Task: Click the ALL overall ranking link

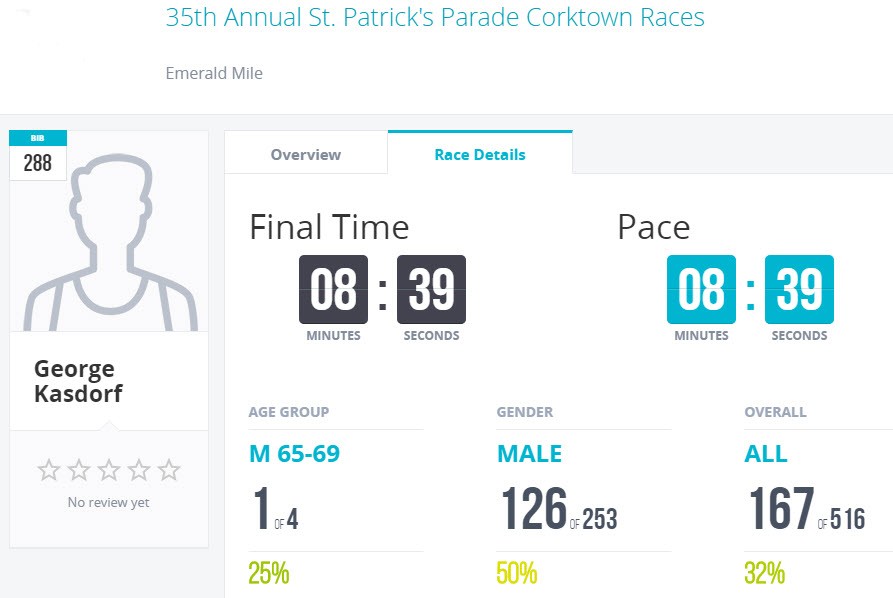Action: (765, 454)
